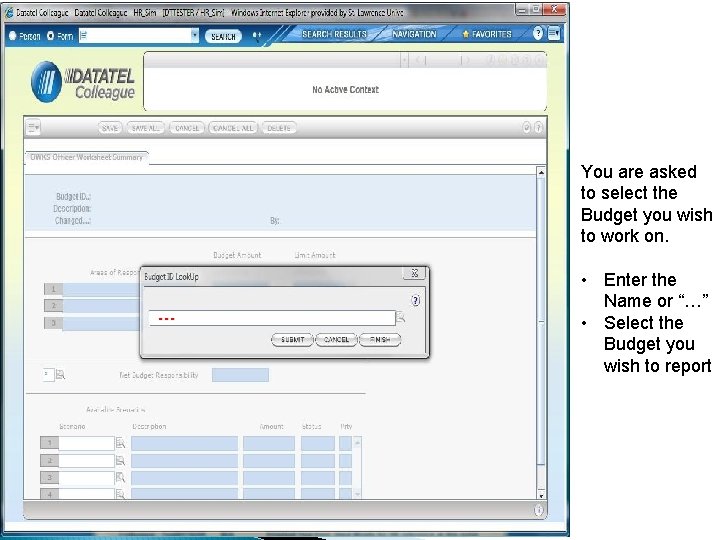This screenshot has width=720, height=540.
Task: Click Scenario row 2 input field
Action: click(x=86, y=461)
